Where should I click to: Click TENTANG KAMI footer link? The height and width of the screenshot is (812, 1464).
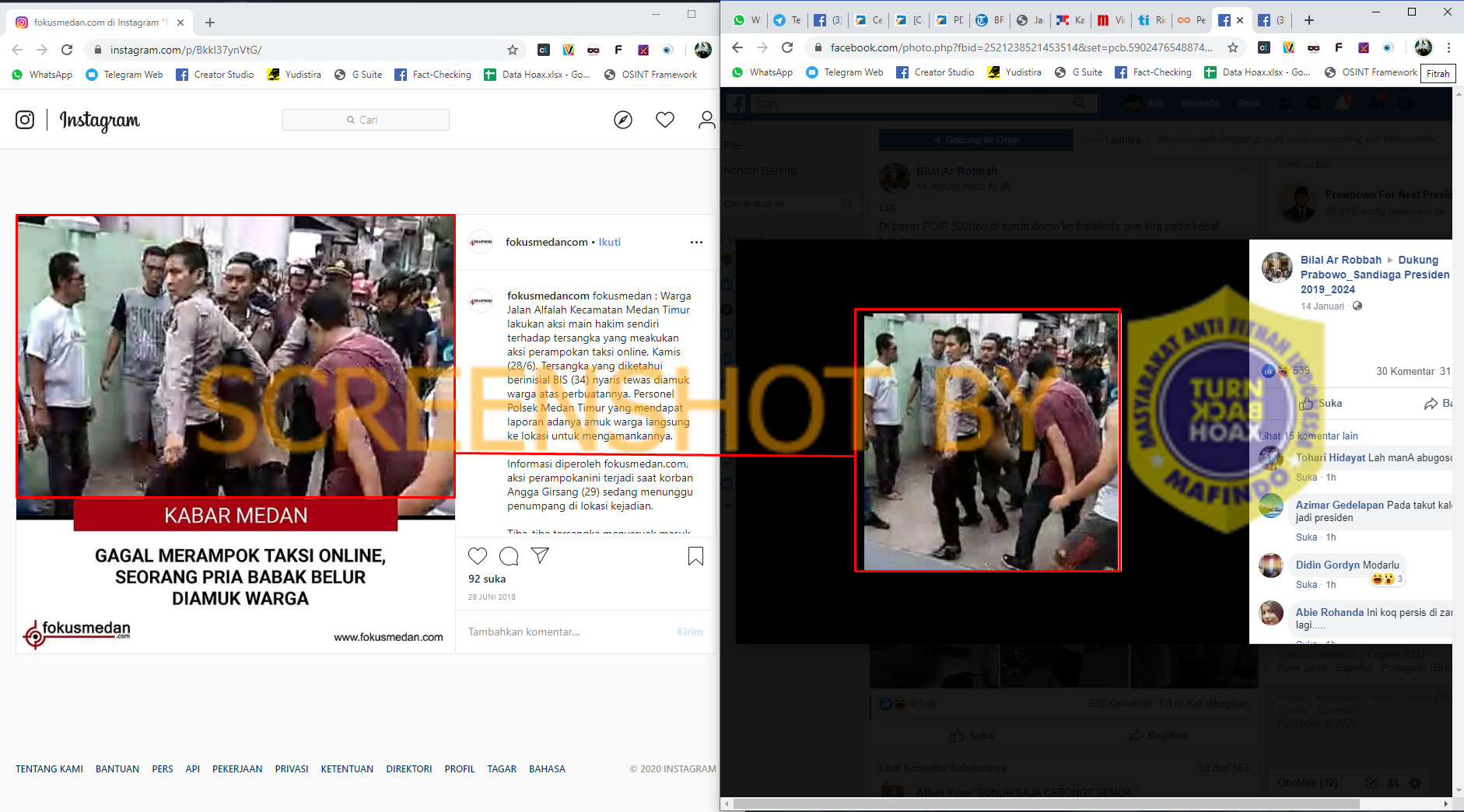(x=49, y=768)
